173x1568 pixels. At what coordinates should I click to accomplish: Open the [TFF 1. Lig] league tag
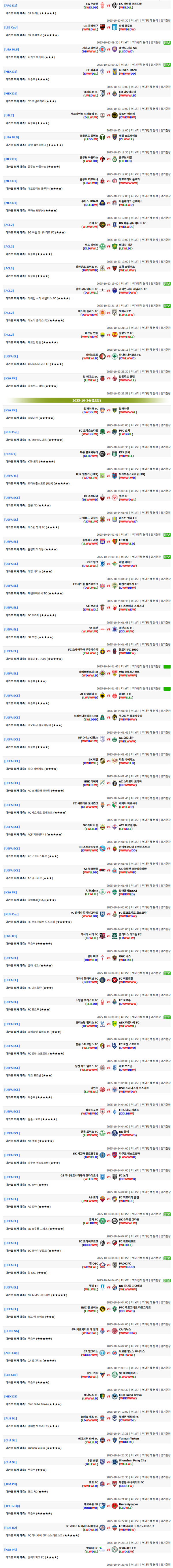(x=12, y=1505)
